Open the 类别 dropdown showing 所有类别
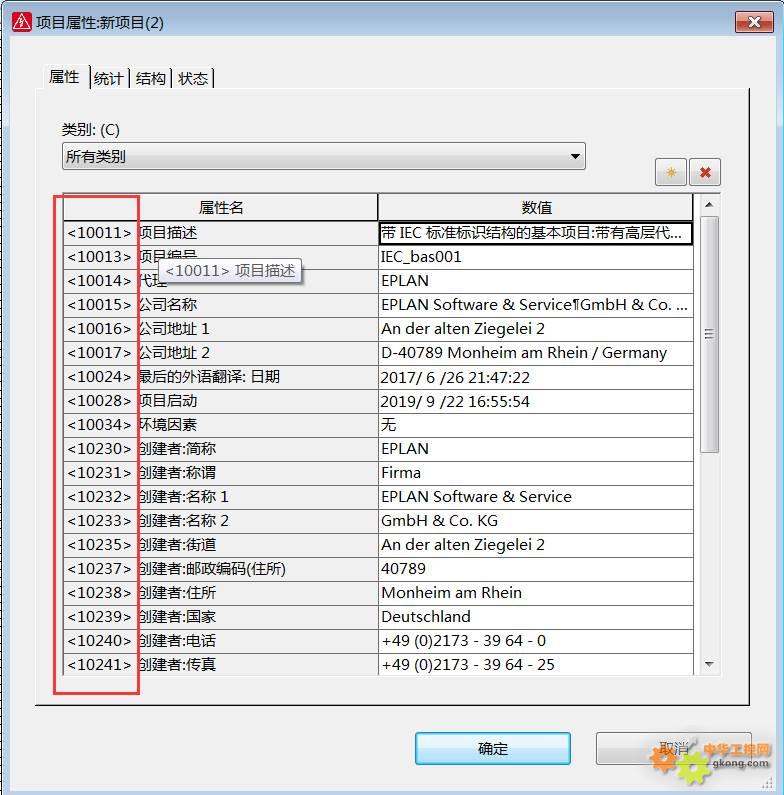This screenshot has height=795, width=784. (x=324, y=156)
